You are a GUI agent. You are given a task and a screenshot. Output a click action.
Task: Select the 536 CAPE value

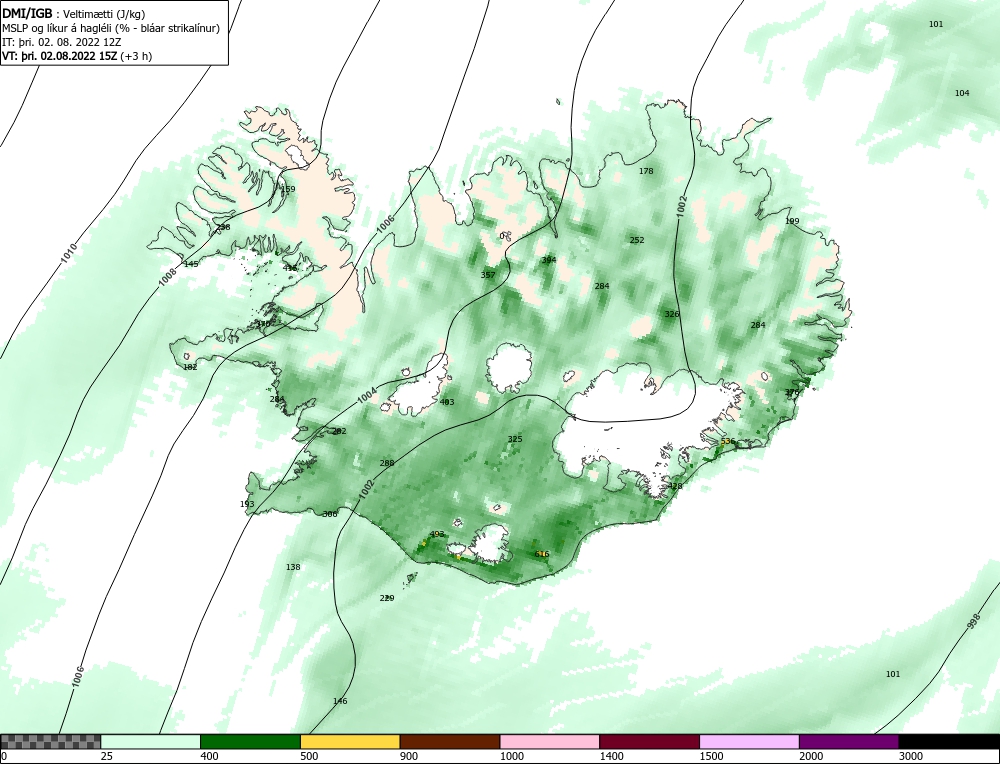click(x=728, y=441)
